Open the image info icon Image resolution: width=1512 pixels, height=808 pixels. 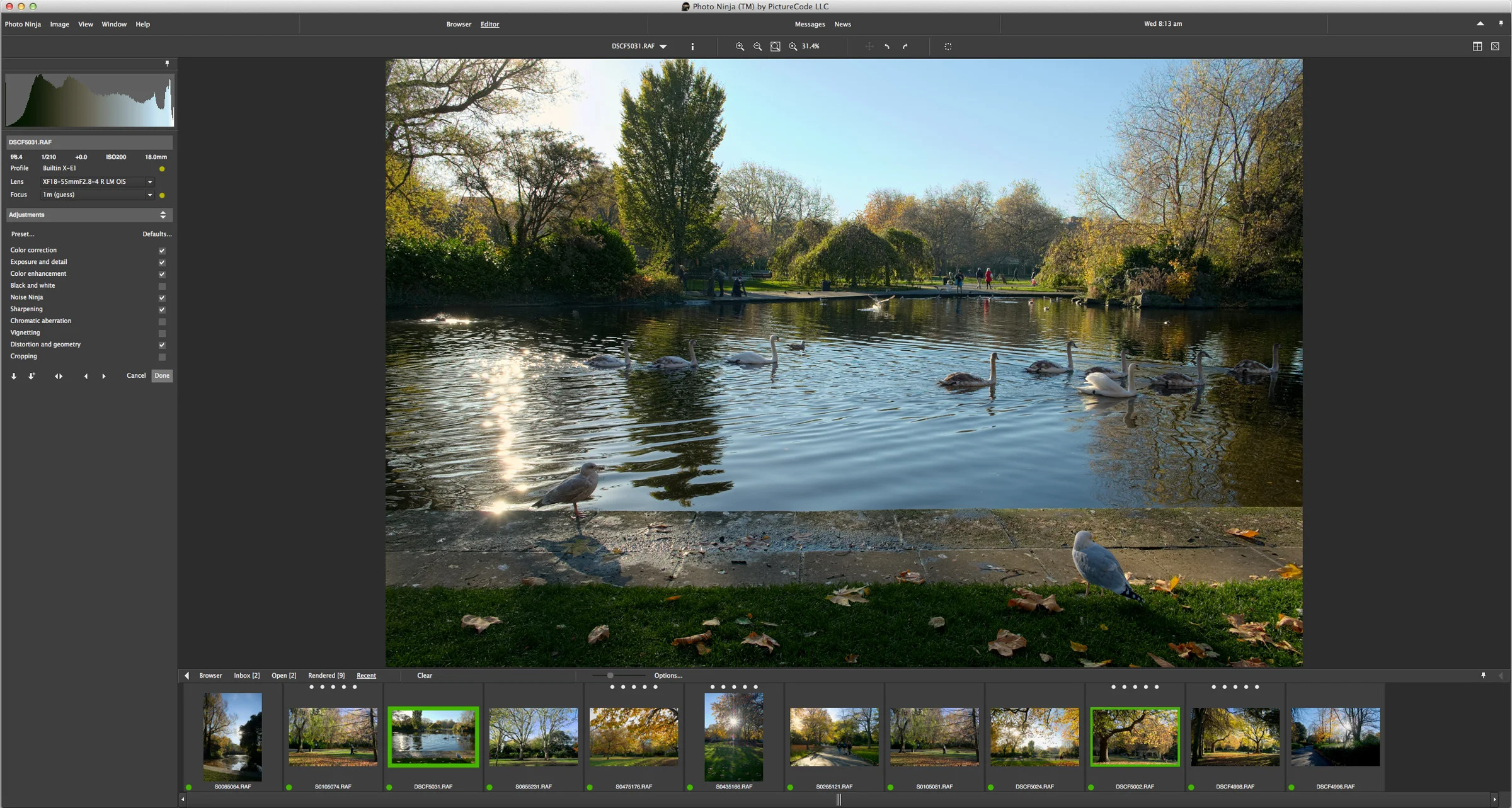[x=692, y=47]
